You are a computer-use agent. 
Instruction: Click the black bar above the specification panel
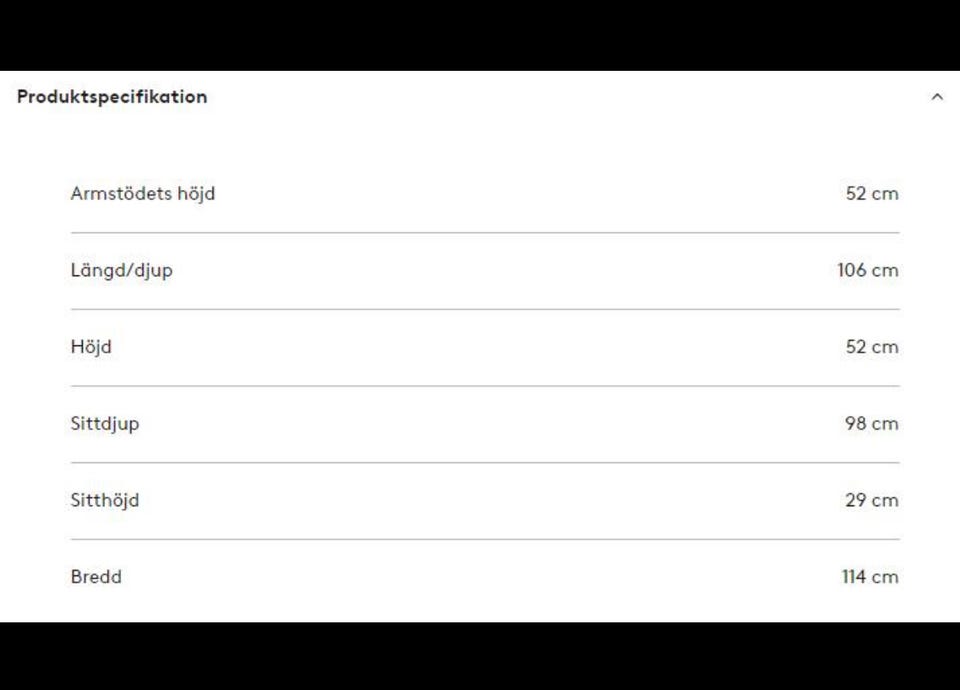[480, 35]
